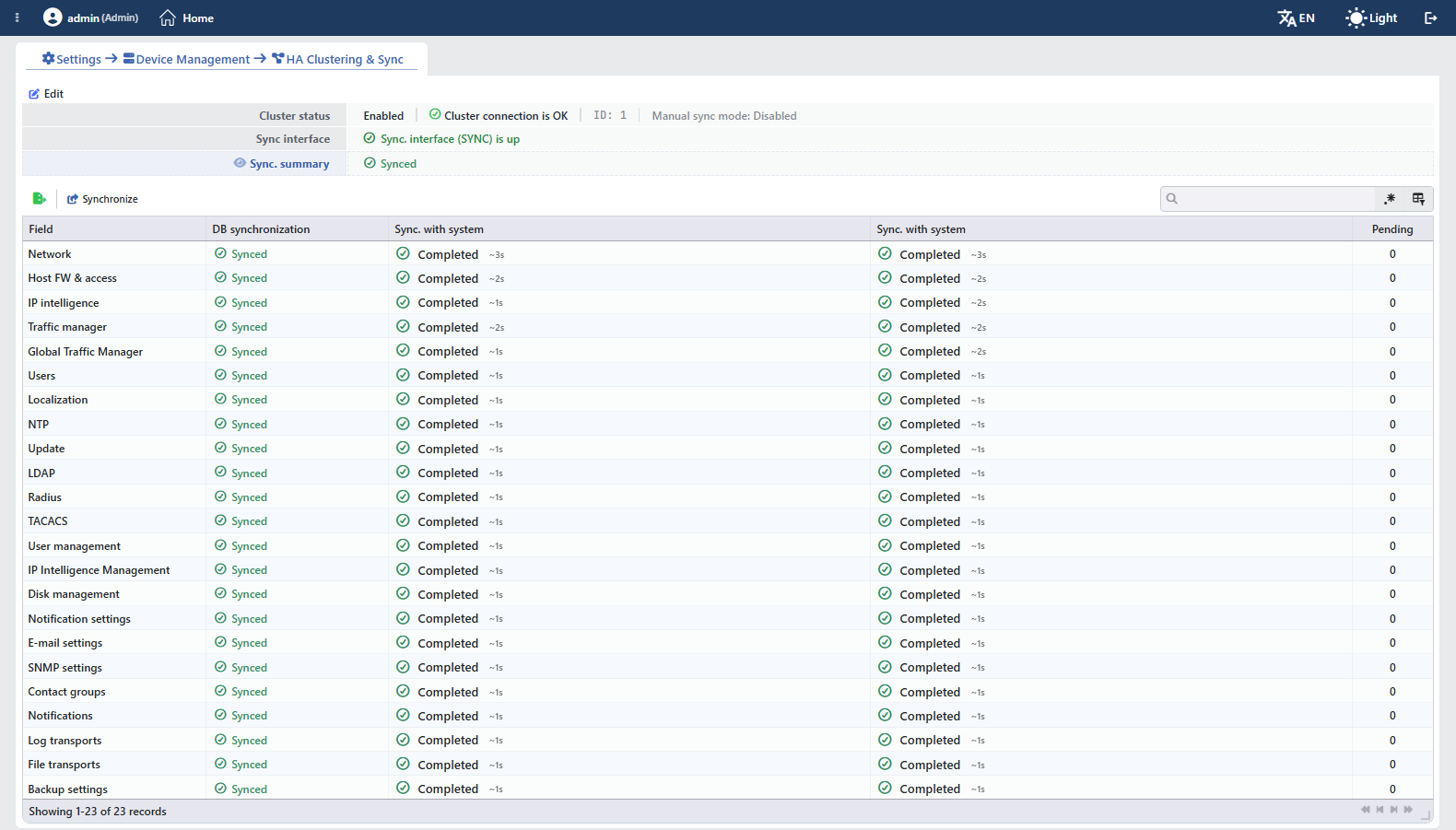Click the logout icon
Image resolution: width=1456 pixels, height=830 pixels.
(1430, 18)
